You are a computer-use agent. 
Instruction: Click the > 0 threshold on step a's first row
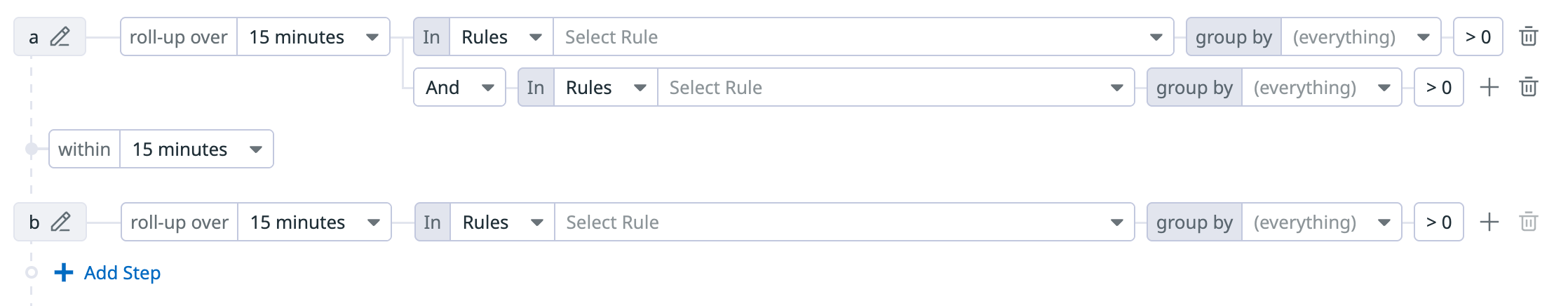(x=1478, y=36)
